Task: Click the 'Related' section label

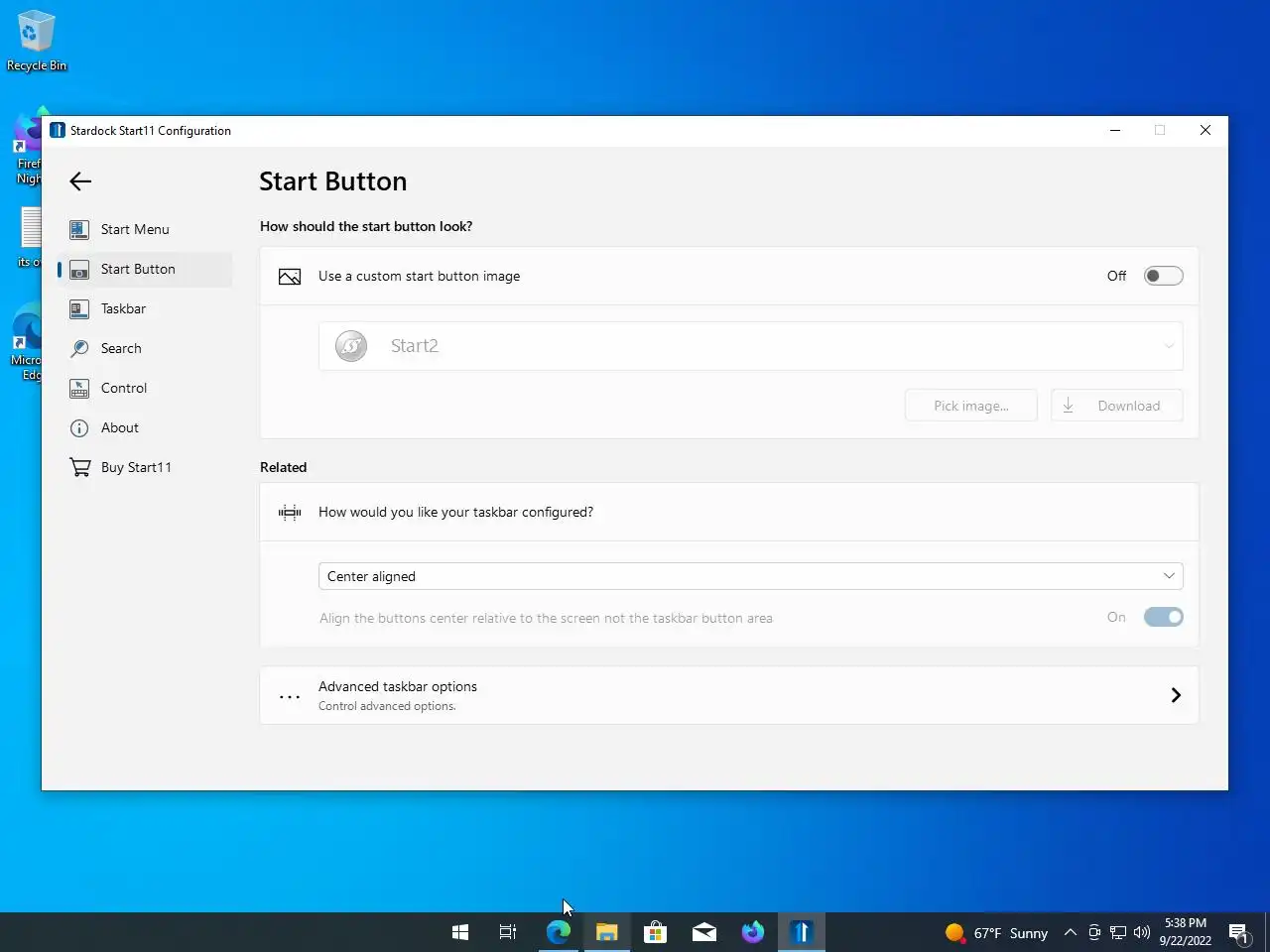Action: 283,467
